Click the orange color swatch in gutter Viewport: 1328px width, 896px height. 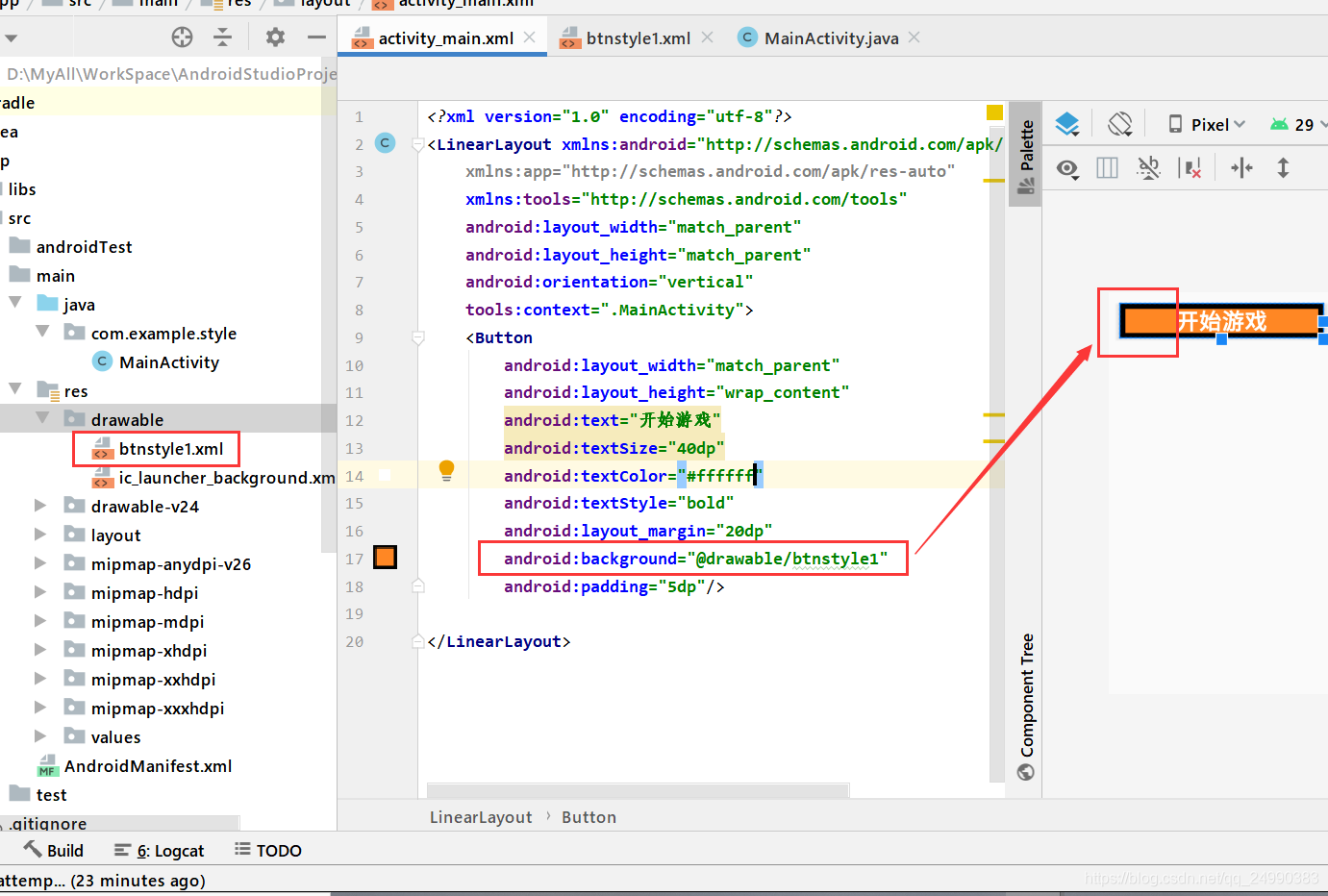[x=385, y=558]
